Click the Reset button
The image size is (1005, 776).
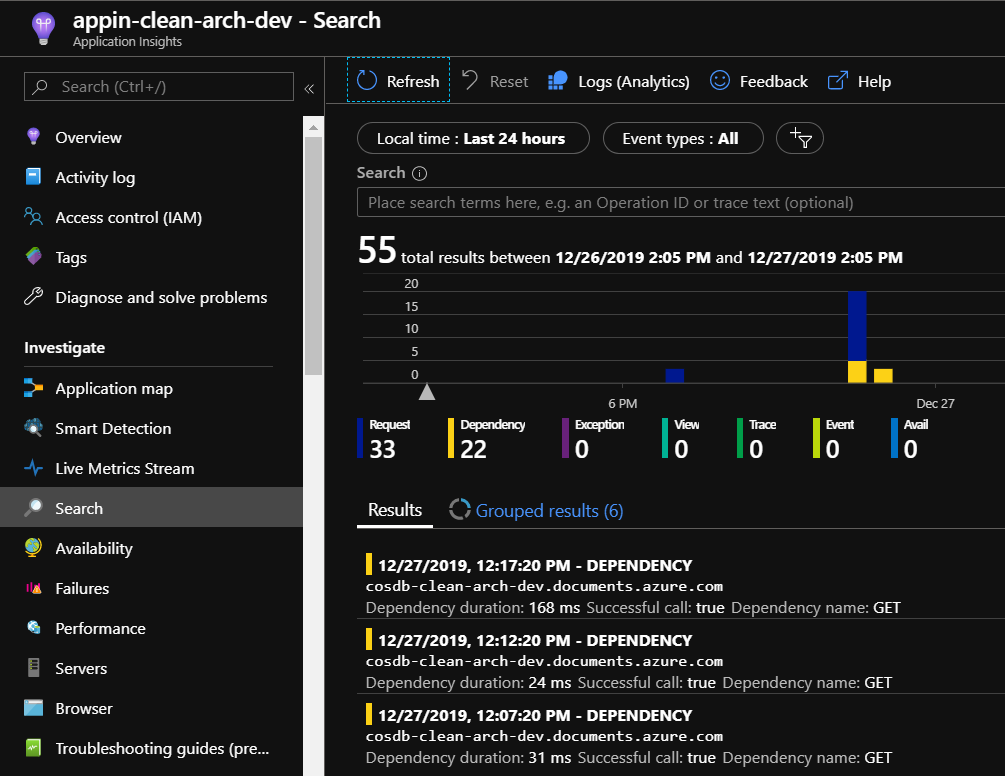point(495,81)
